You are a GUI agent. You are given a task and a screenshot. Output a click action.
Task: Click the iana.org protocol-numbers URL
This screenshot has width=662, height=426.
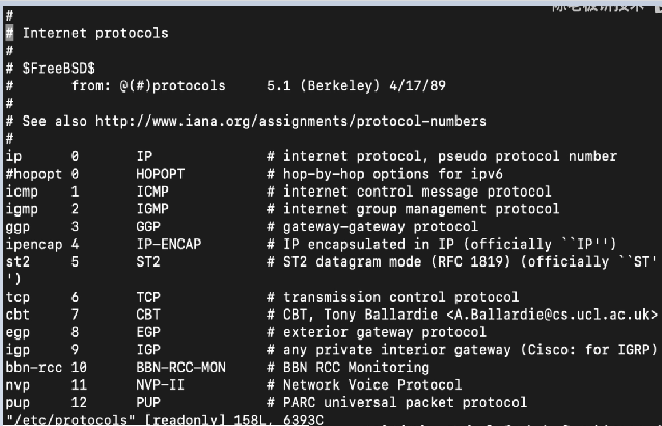[290, 122]
